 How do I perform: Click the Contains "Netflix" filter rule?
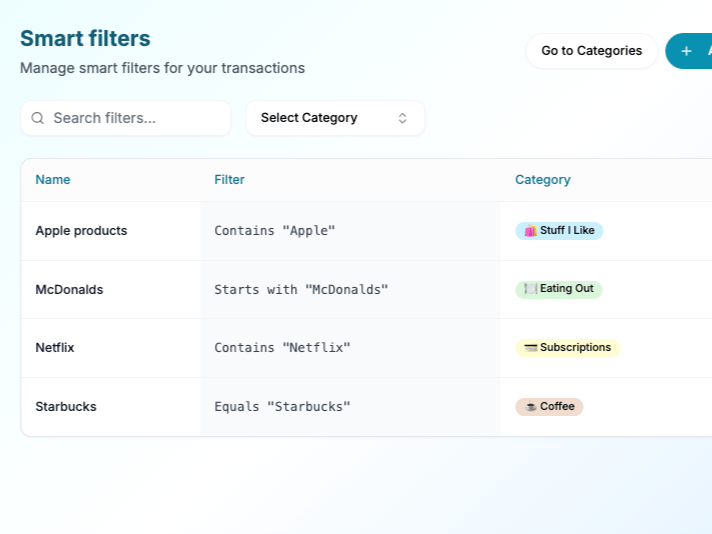tap(282, 348)
